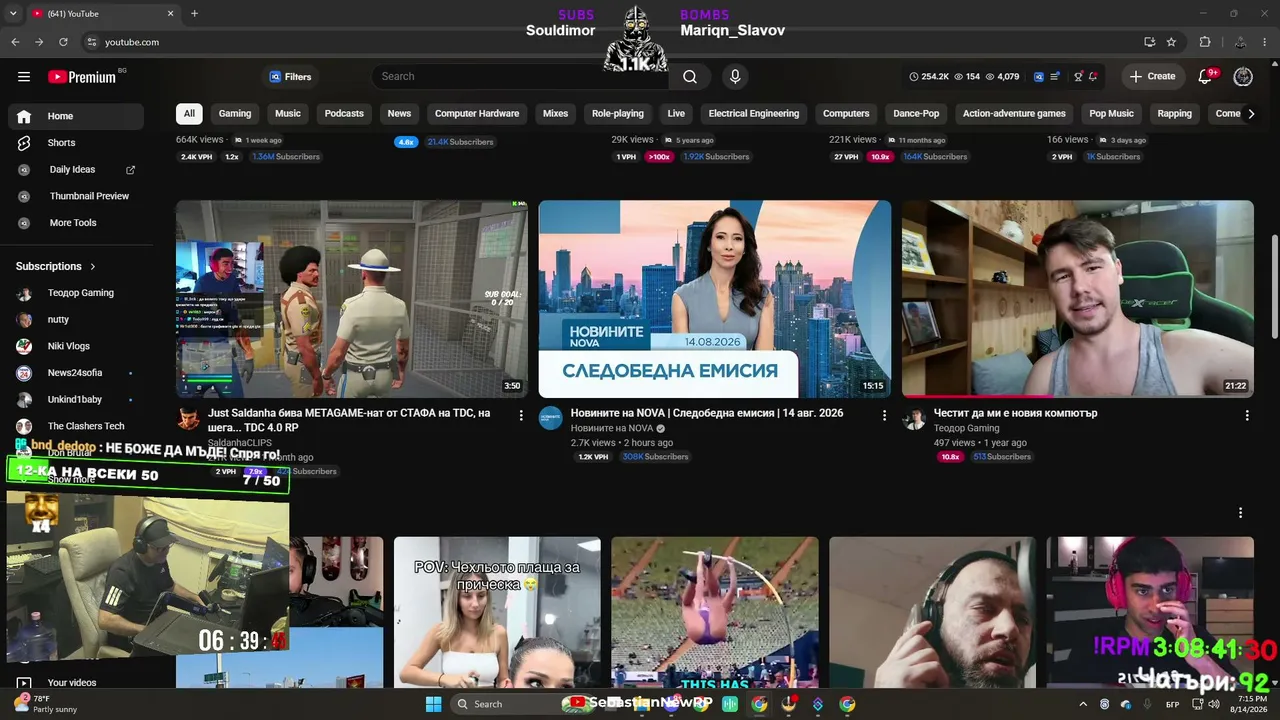Show more category chips with right arrow
This screenshot has width=1280, height=720.
point(1250,114)
